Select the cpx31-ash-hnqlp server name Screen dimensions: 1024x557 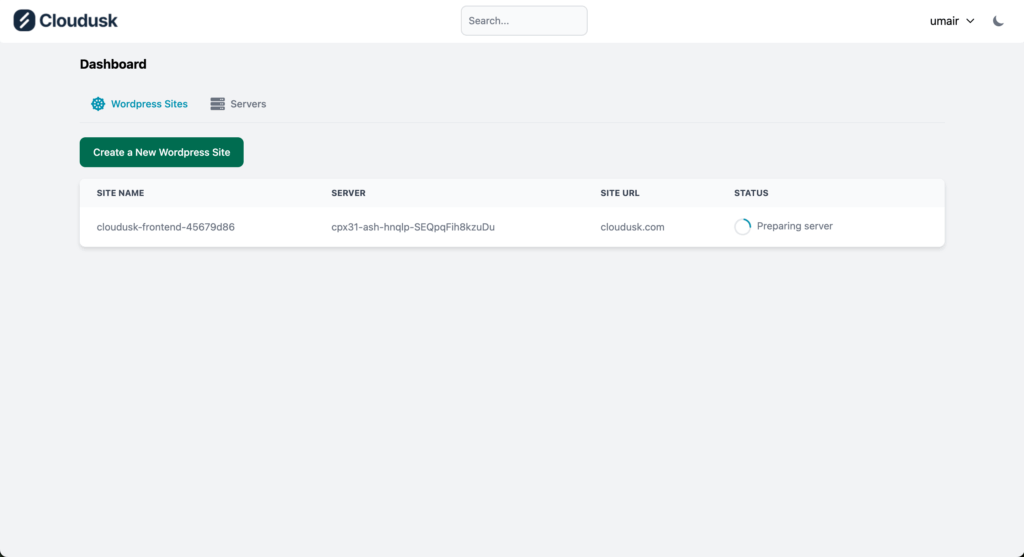[x=413, y=227]
